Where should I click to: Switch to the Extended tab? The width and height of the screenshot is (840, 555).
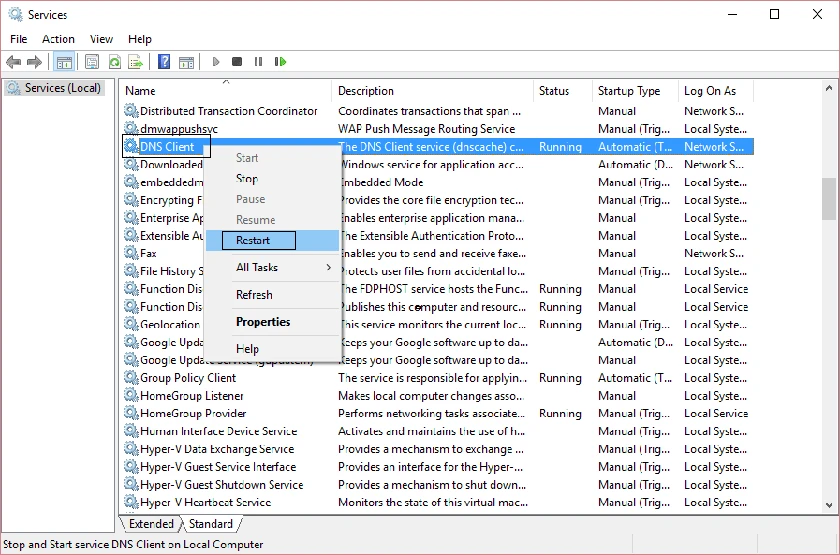151,523
